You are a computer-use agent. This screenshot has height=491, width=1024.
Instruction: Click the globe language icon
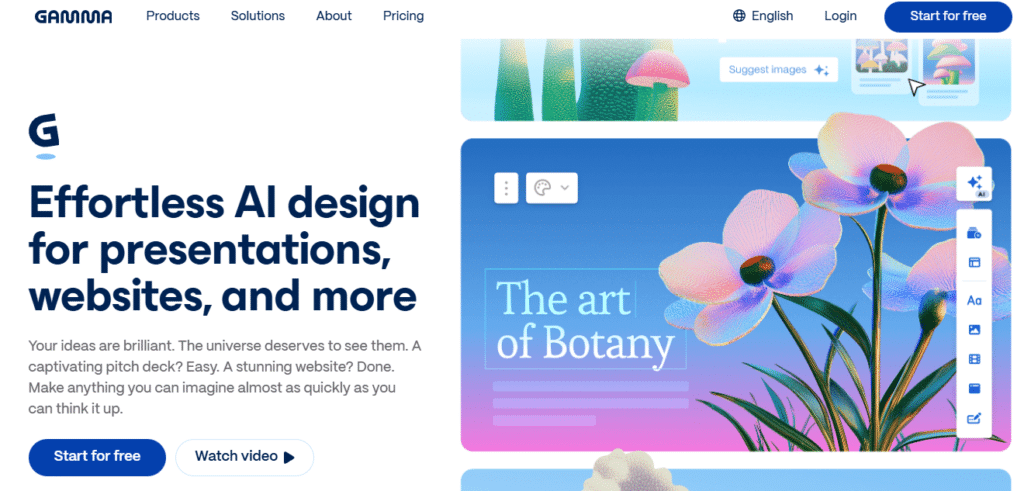point(739,16)
